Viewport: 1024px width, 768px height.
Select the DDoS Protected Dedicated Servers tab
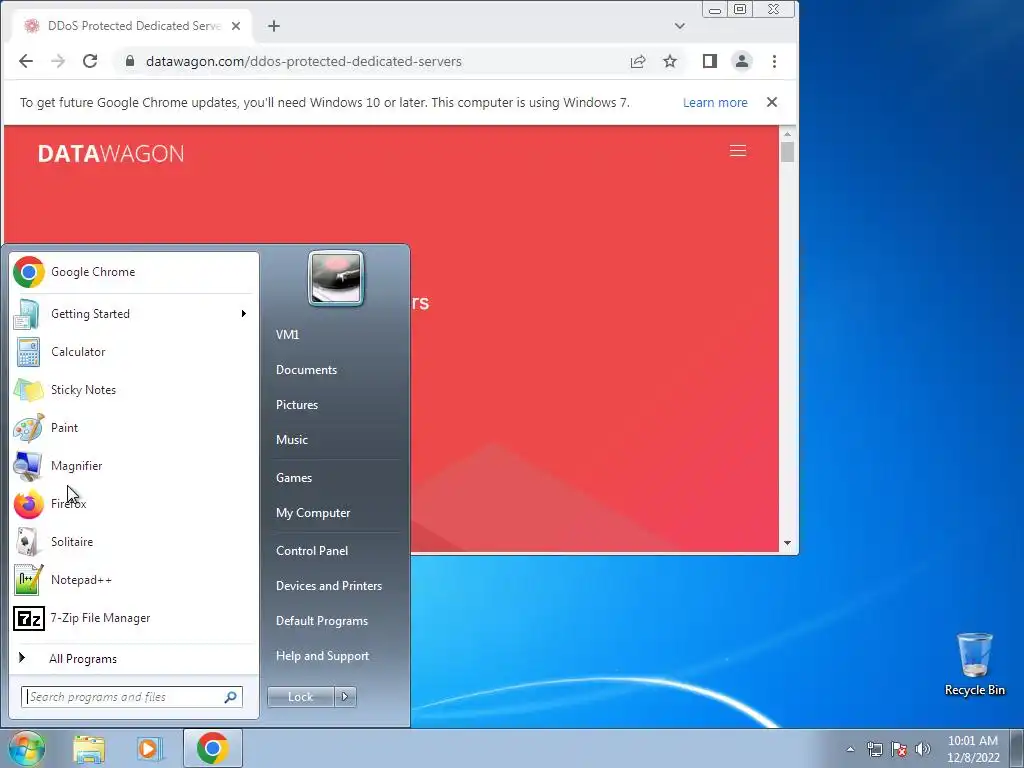coord(133,26)
